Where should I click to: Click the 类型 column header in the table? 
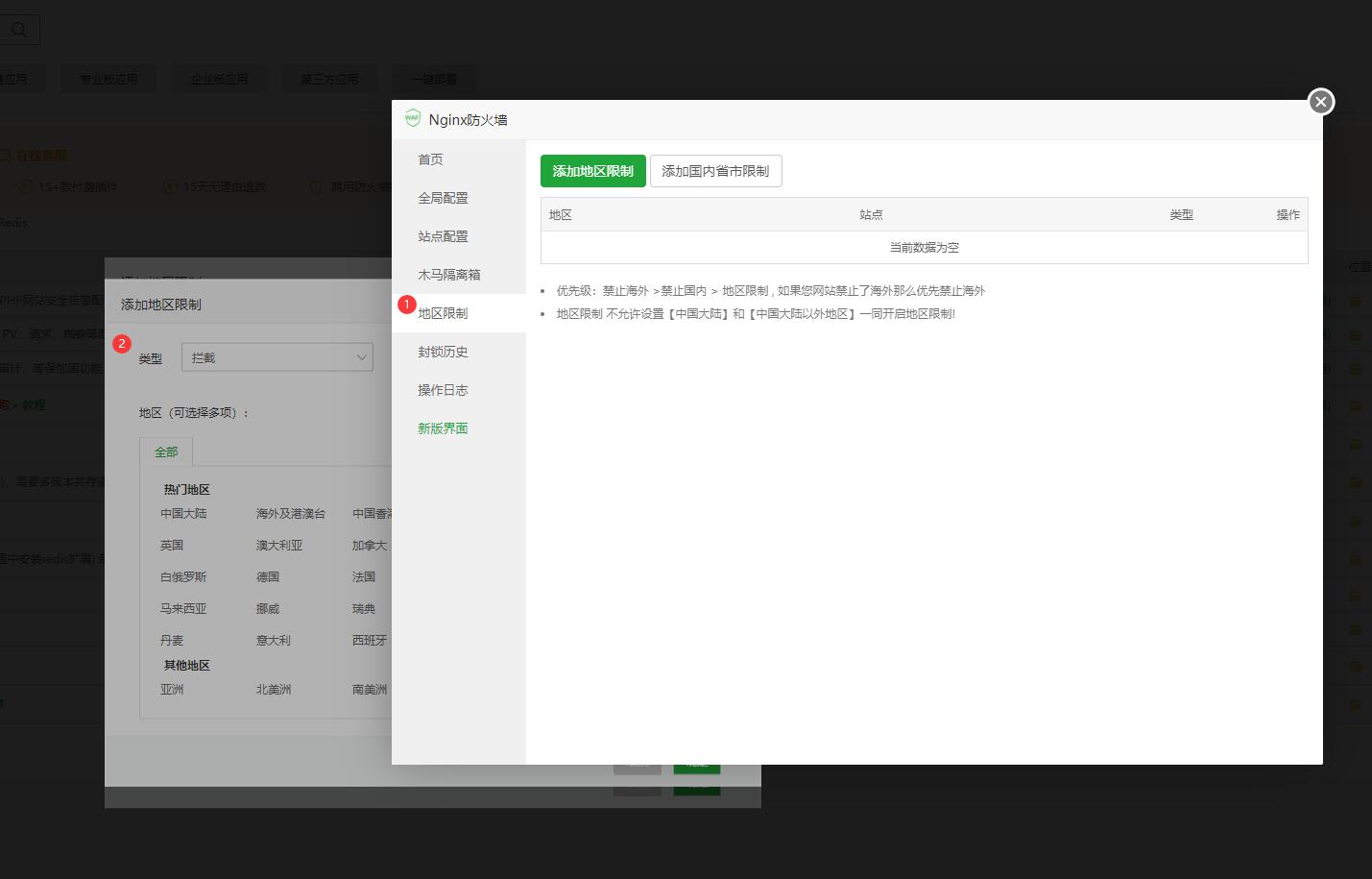pos(1181,215)
